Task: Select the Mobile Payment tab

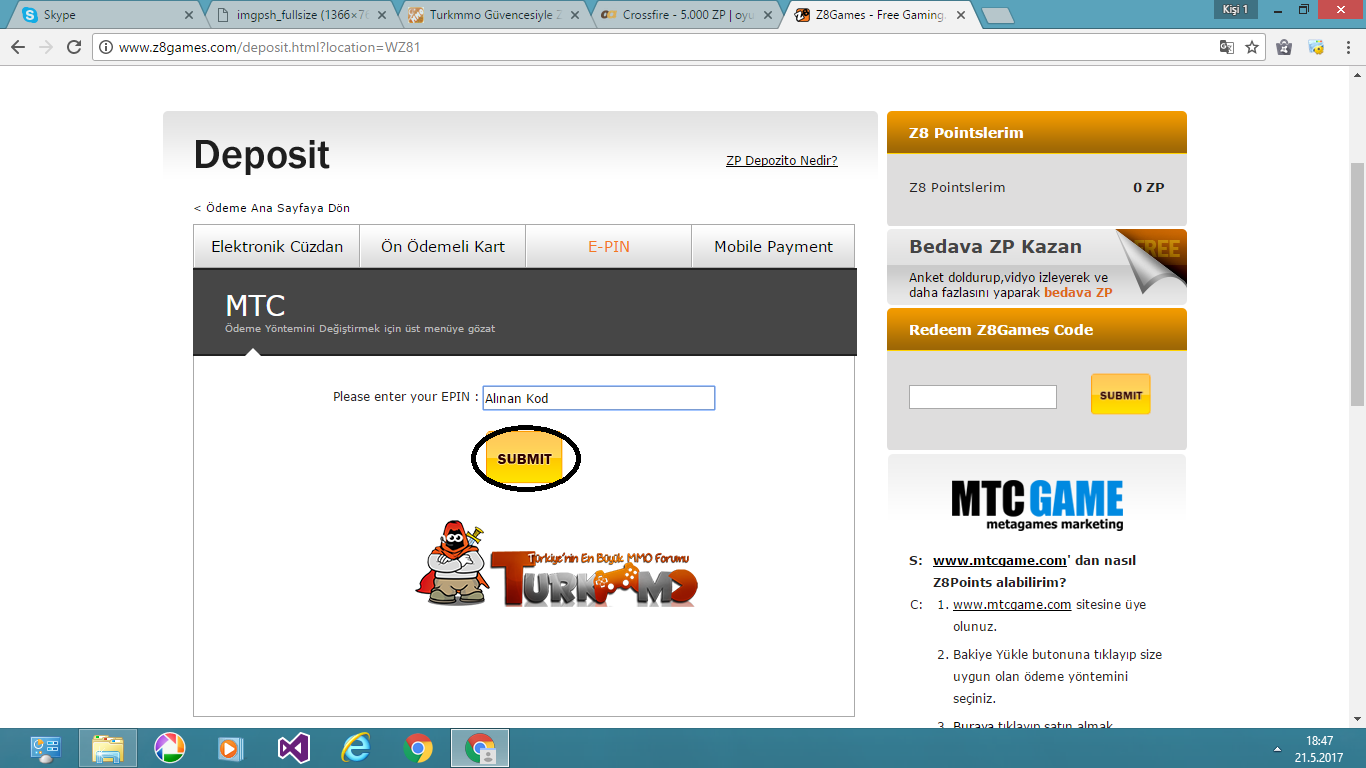Action: pyautogui.click(x=774, y=246)
